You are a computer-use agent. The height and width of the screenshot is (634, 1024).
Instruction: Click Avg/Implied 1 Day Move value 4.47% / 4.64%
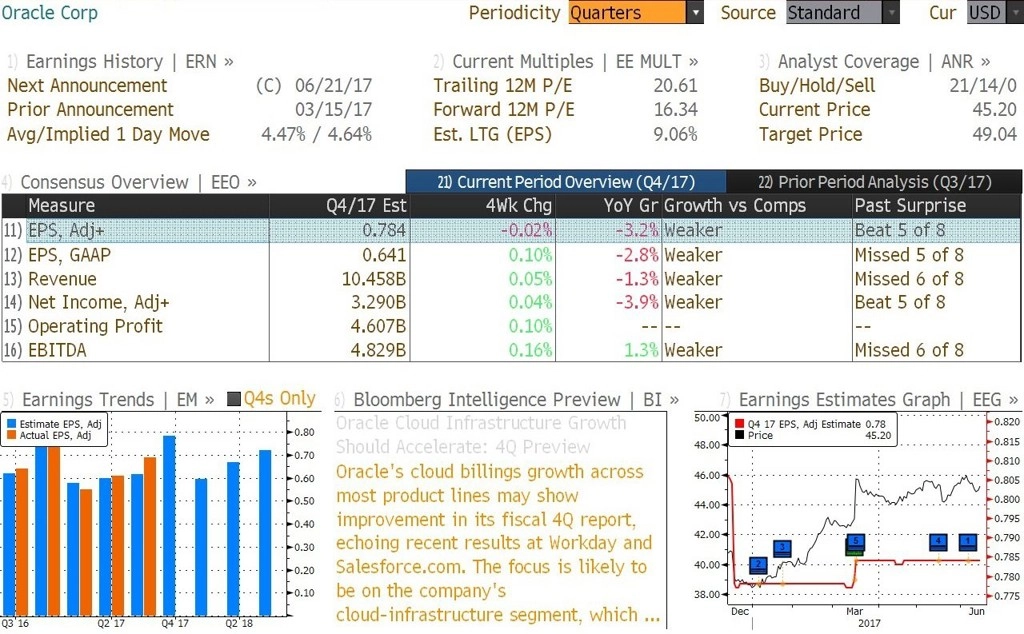[317, 135]
